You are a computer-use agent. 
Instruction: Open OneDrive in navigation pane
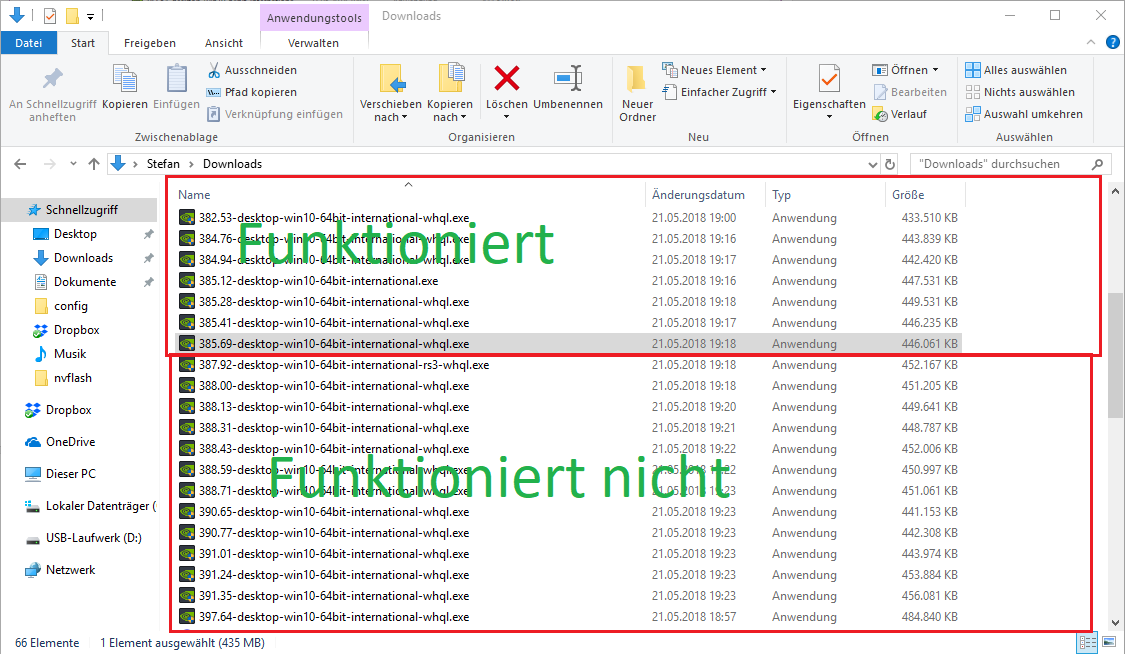point(70,442)
